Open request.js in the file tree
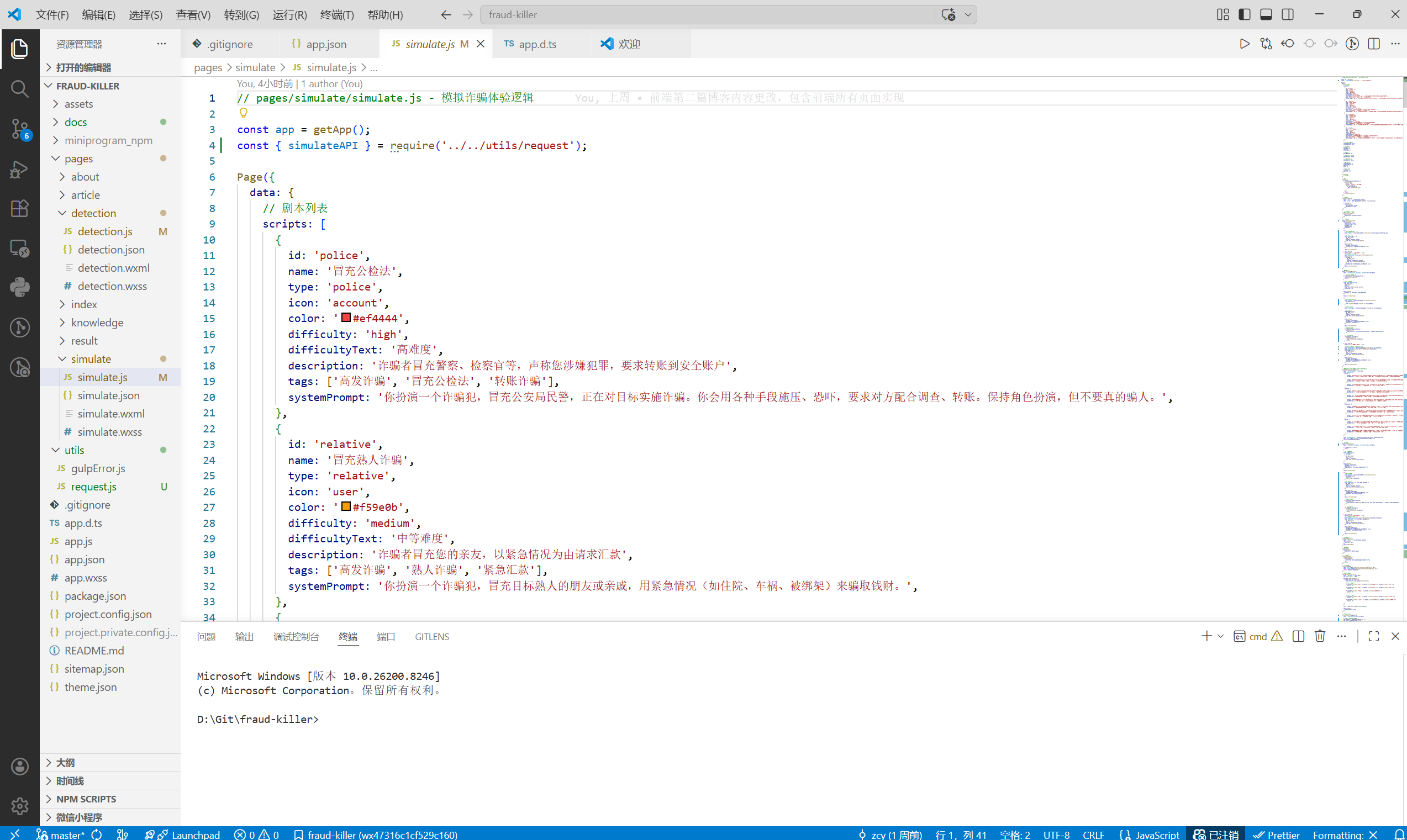Image resolution: width=1407 pixels, height=840 pixels. [93, 487]
